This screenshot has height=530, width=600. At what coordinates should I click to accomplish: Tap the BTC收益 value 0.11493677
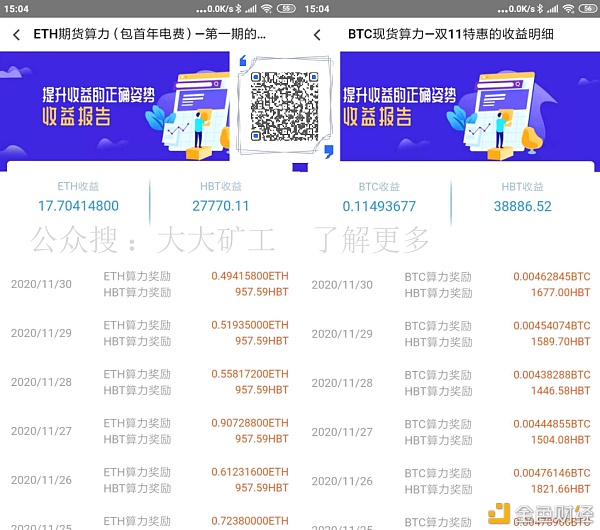(x=379, y=206)
